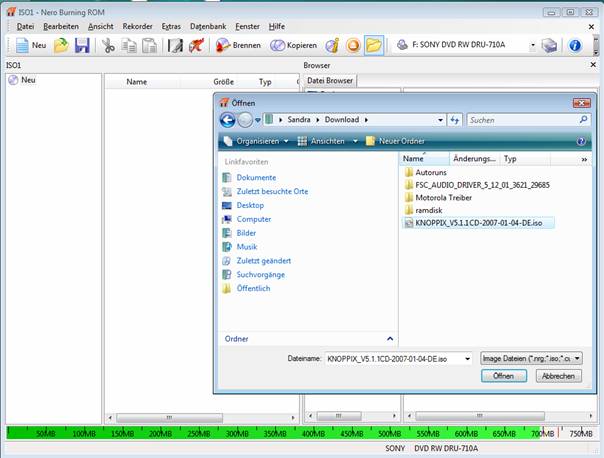
Task: Open Dokumente in Linkfavoriten
Action: tap(256, 178)
